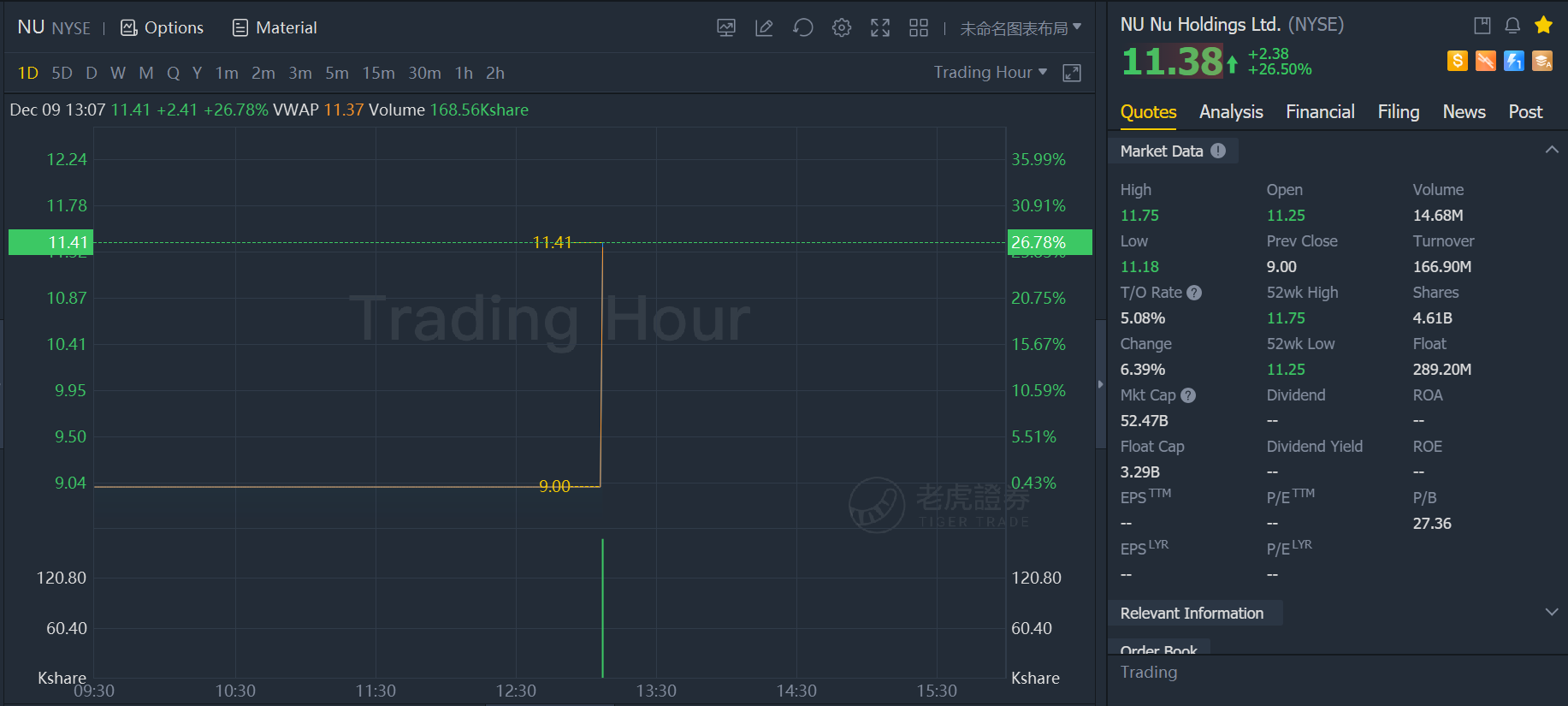Open the multi-chart grid layout icon
Image resolution: width=1568 pixels, height=706 pixels.
point(919,28)
